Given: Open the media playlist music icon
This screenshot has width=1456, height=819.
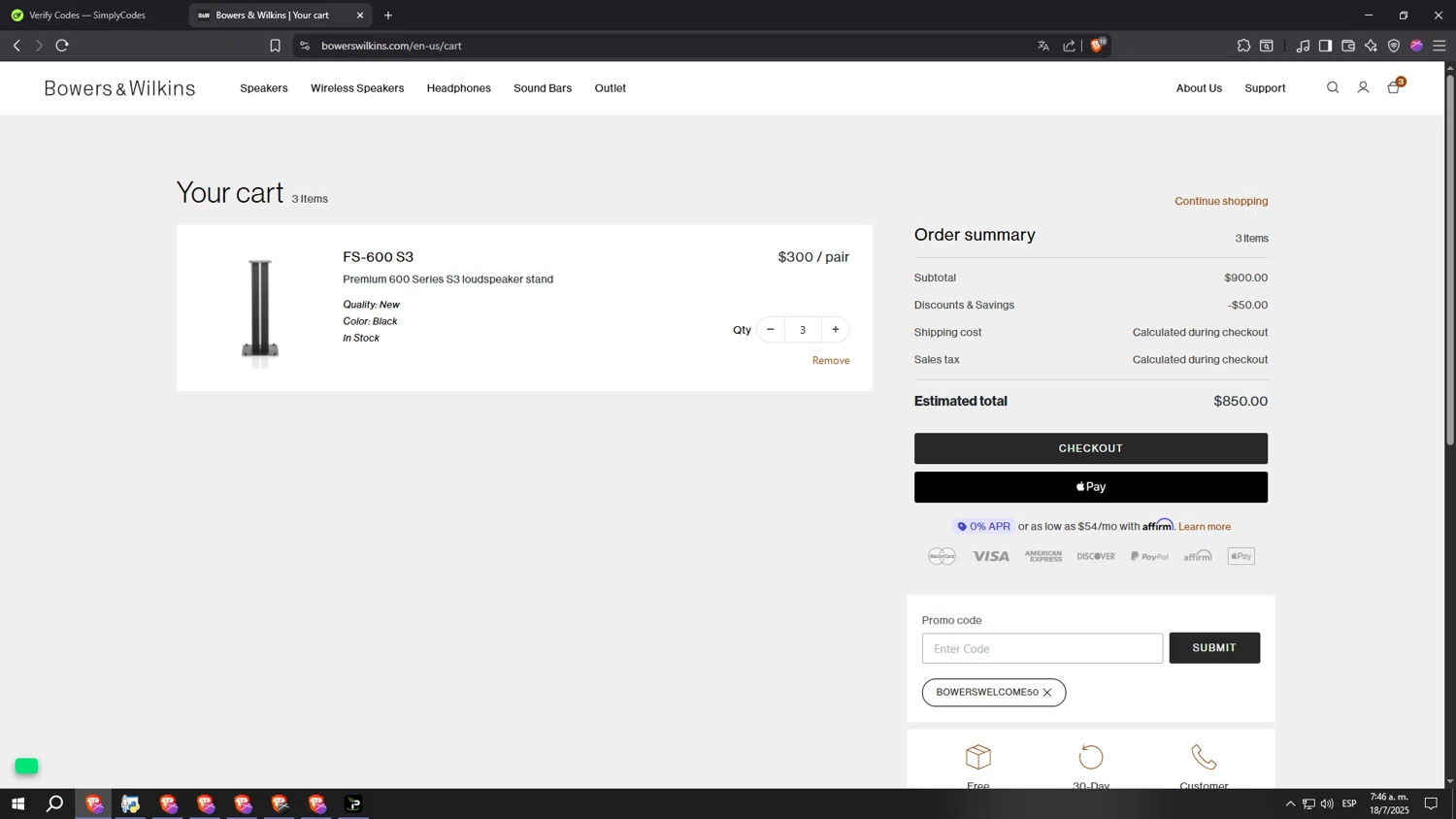Looking at the screenshot, I should tap(1303, 46).
